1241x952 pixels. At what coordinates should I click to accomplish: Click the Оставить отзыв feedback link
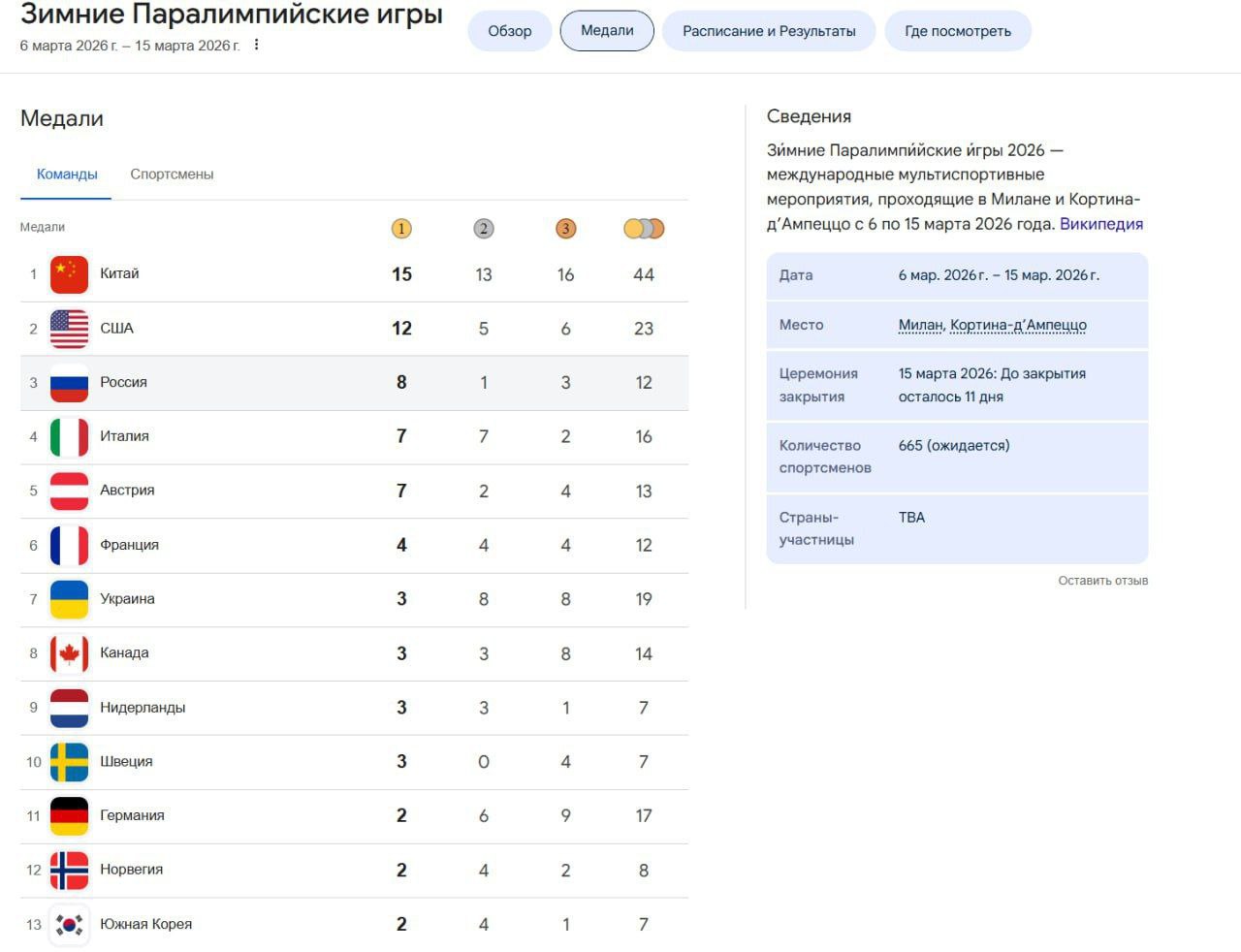(1102, 581)
